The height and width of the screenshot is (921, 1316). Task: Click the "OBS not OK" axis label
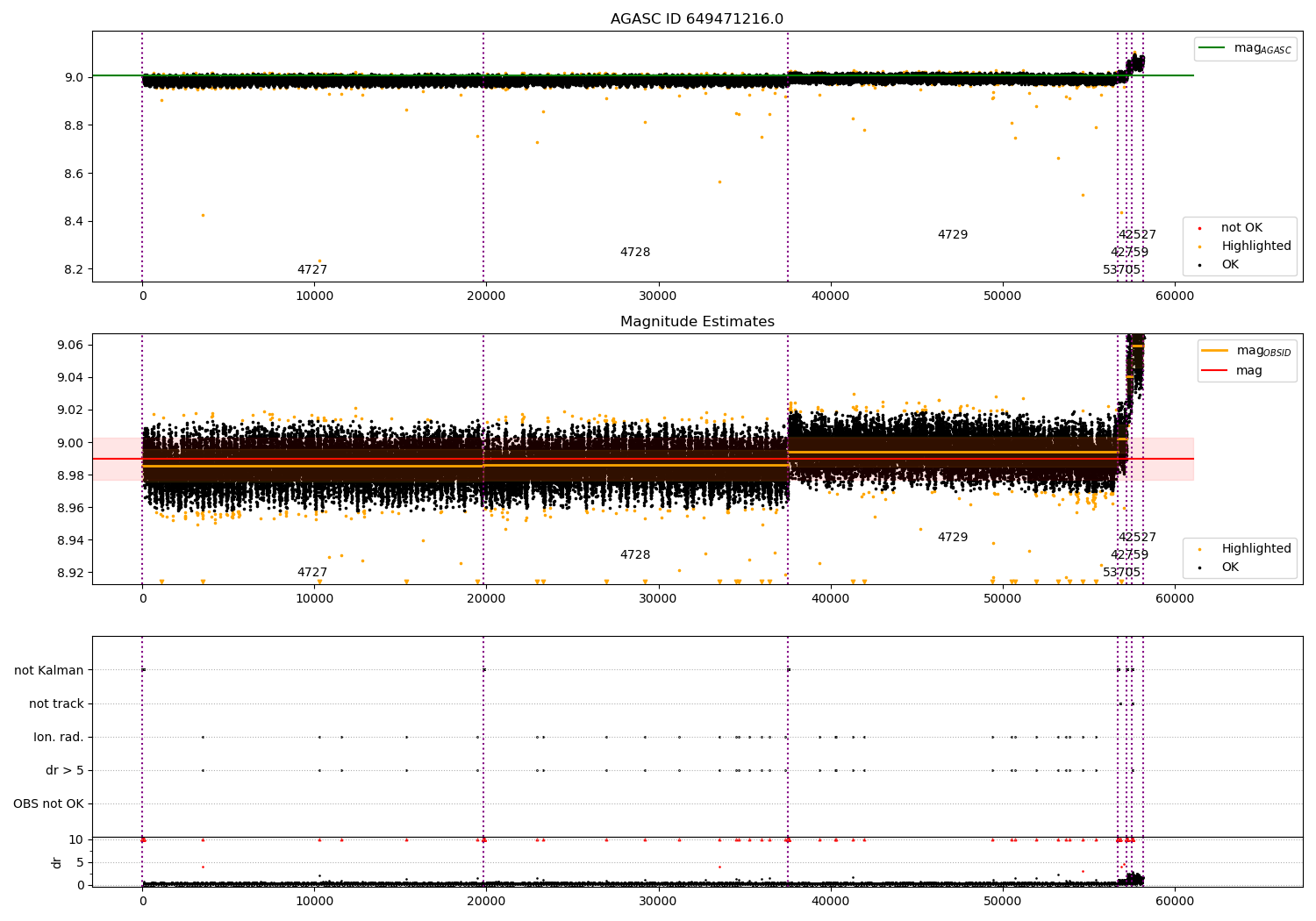point(48,803)
